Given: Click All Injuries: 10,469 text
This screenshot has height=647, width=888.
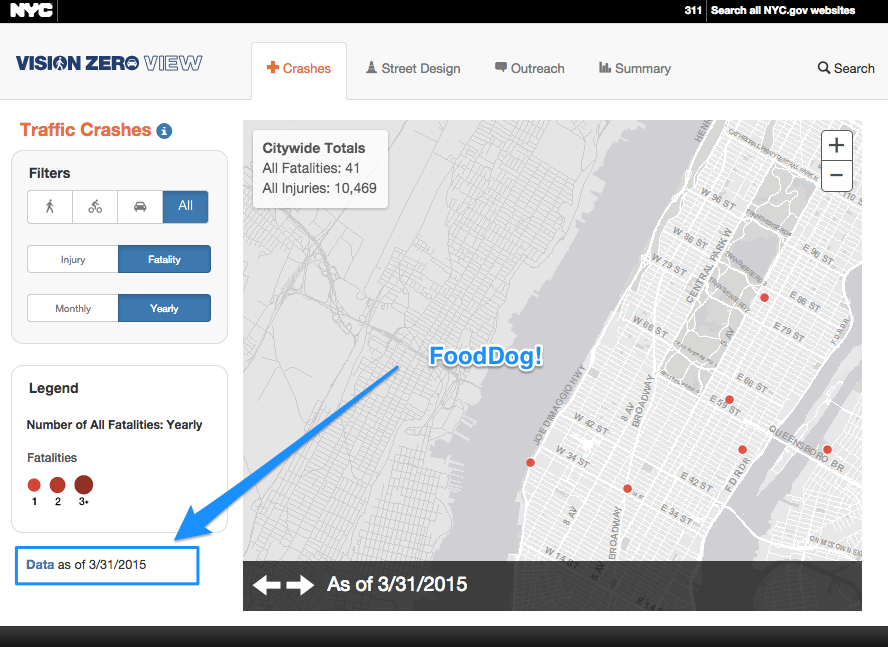Looking at the screenshot, I should point(319,188).
